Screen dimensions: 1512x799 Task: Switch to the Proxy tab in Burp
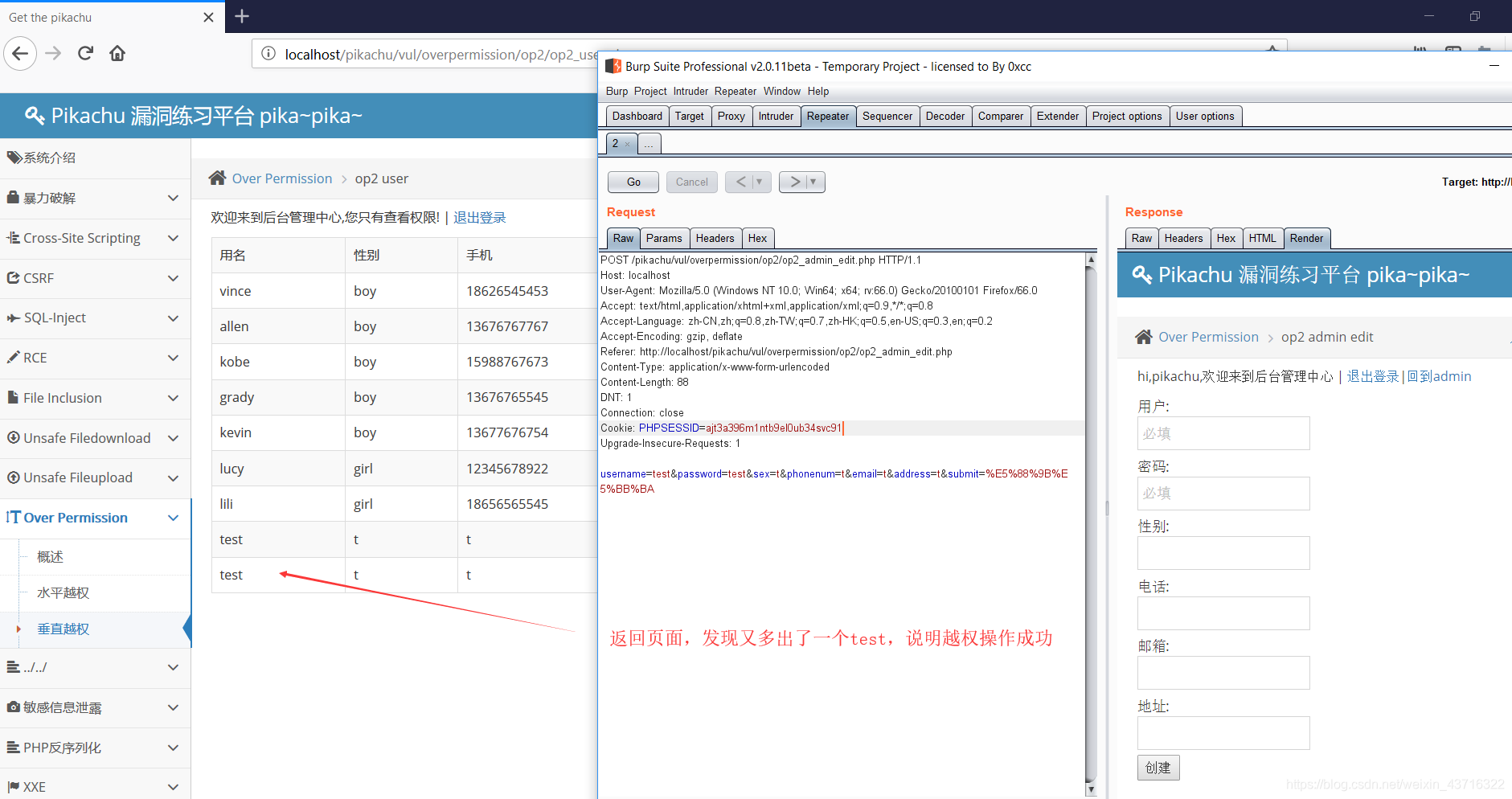[731, 116]
